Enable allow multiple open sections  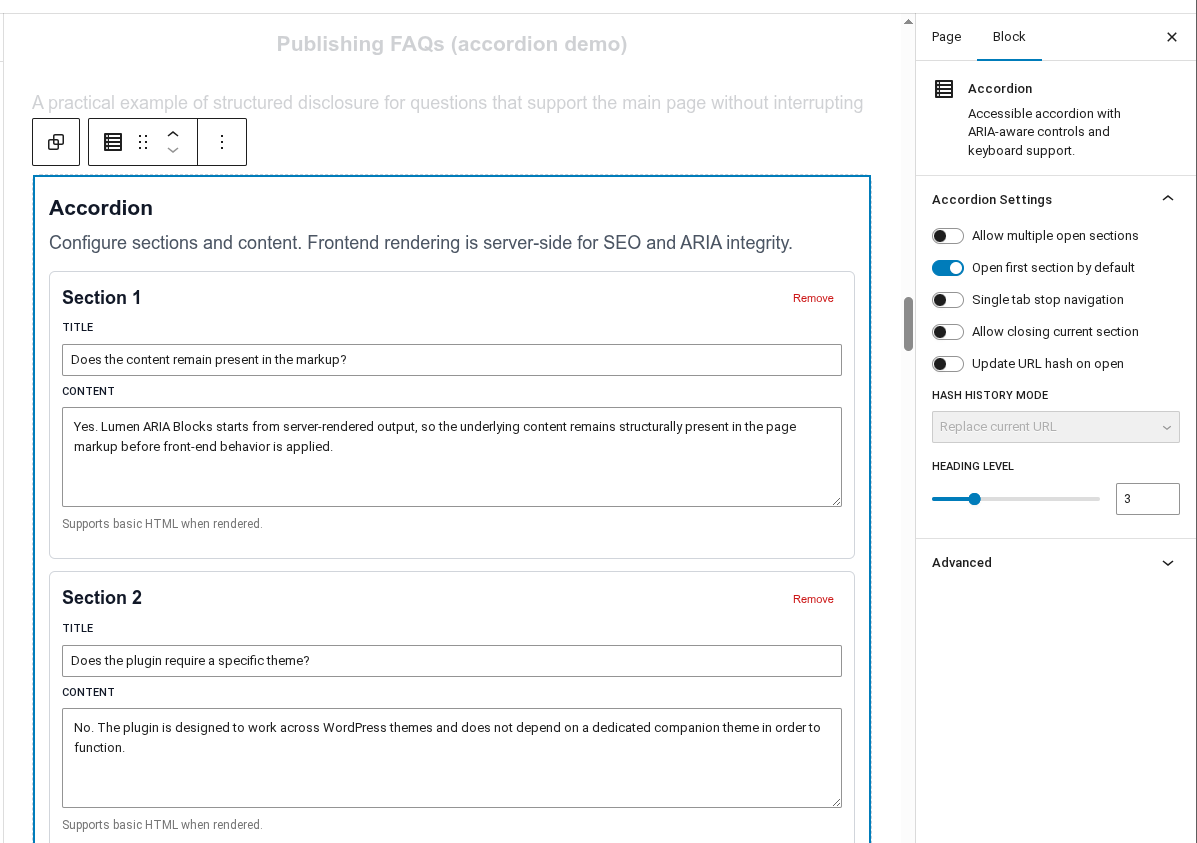click(947, 235)
